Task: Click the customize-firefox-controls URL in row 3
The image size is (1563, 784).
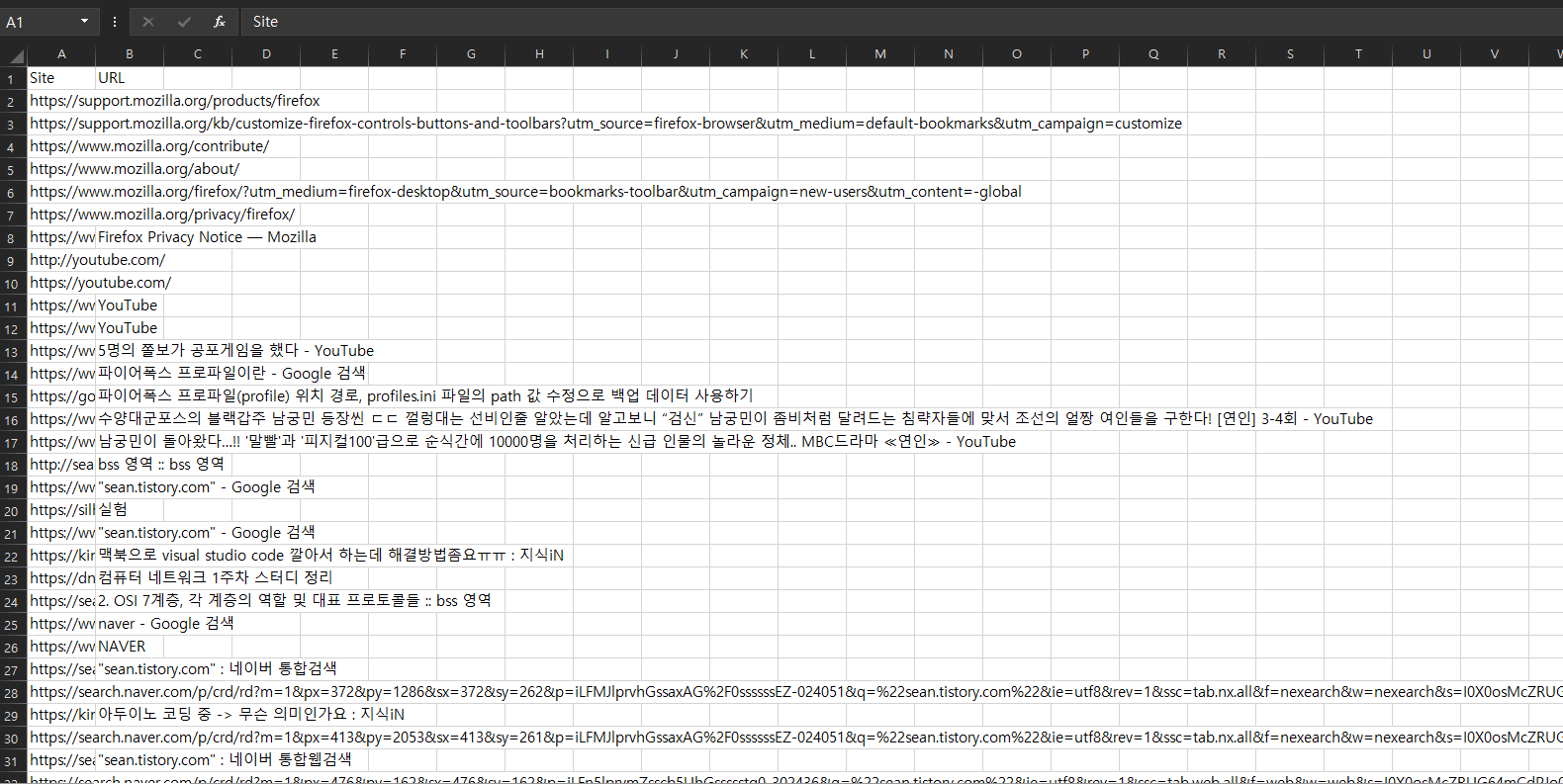Action: click(605, 124)
